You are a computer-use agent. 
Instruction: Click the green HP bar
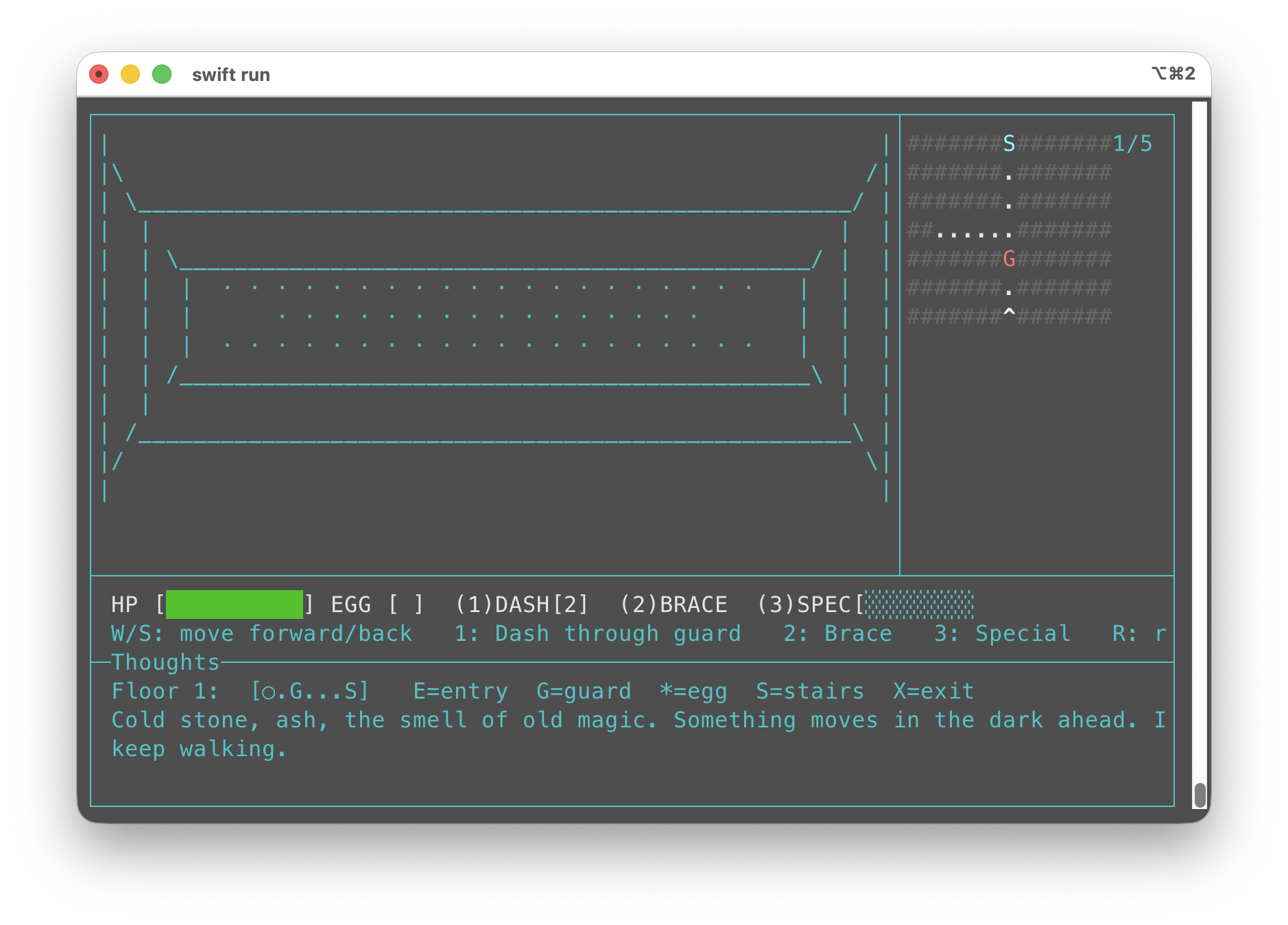click(235, 605)
